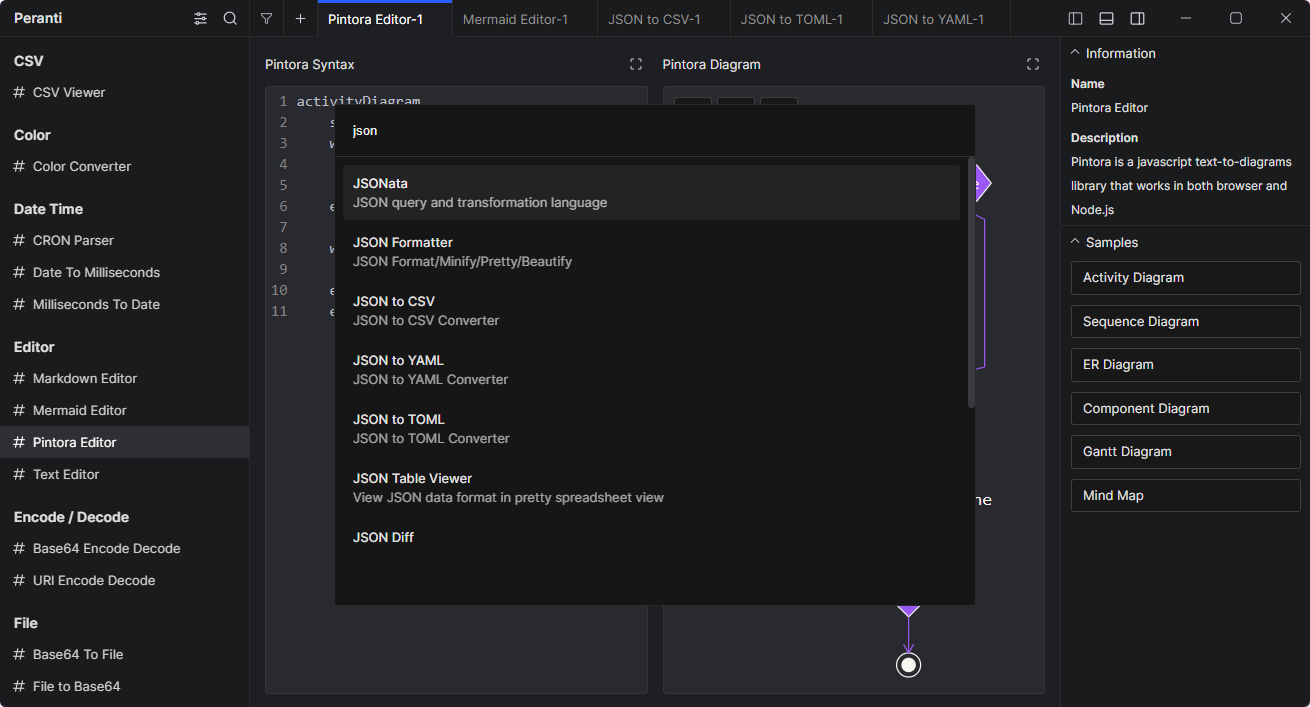Viewport: 1310px width, 707px height.
Task: Click the Pintora description text in Information
Action: pyautogui.click(x=1181, y=186)
